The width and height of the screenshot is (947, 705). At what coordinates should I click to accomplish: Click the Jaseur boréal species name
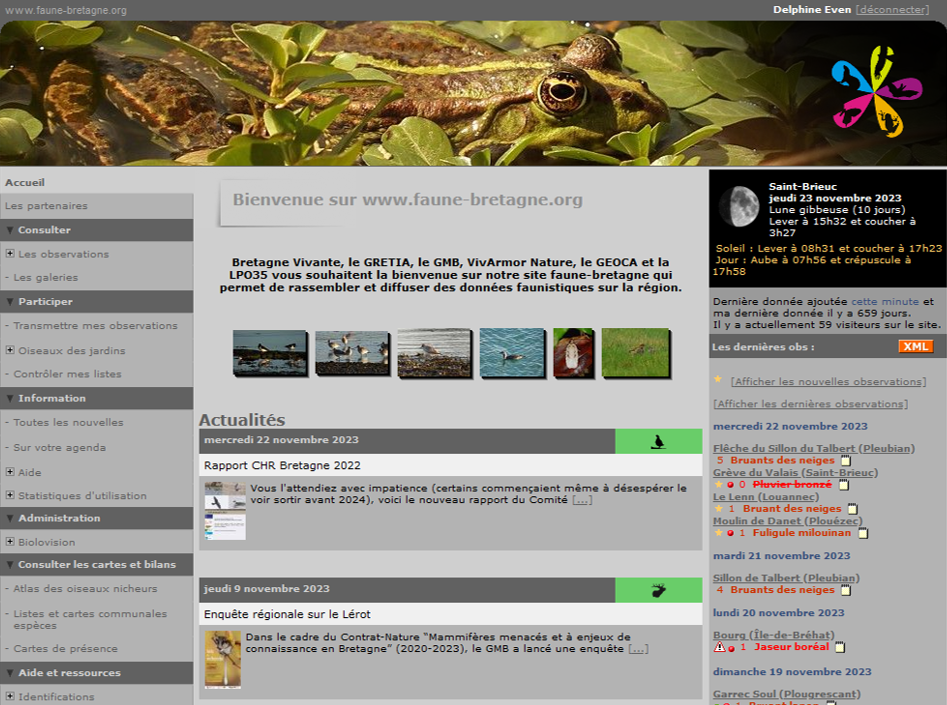tap(792, 647)
